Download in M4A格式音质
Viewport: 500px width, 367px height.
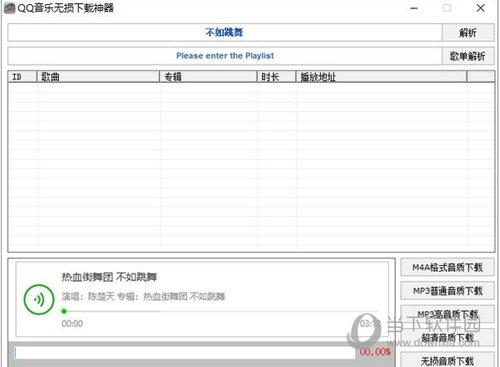click(447, 267)
